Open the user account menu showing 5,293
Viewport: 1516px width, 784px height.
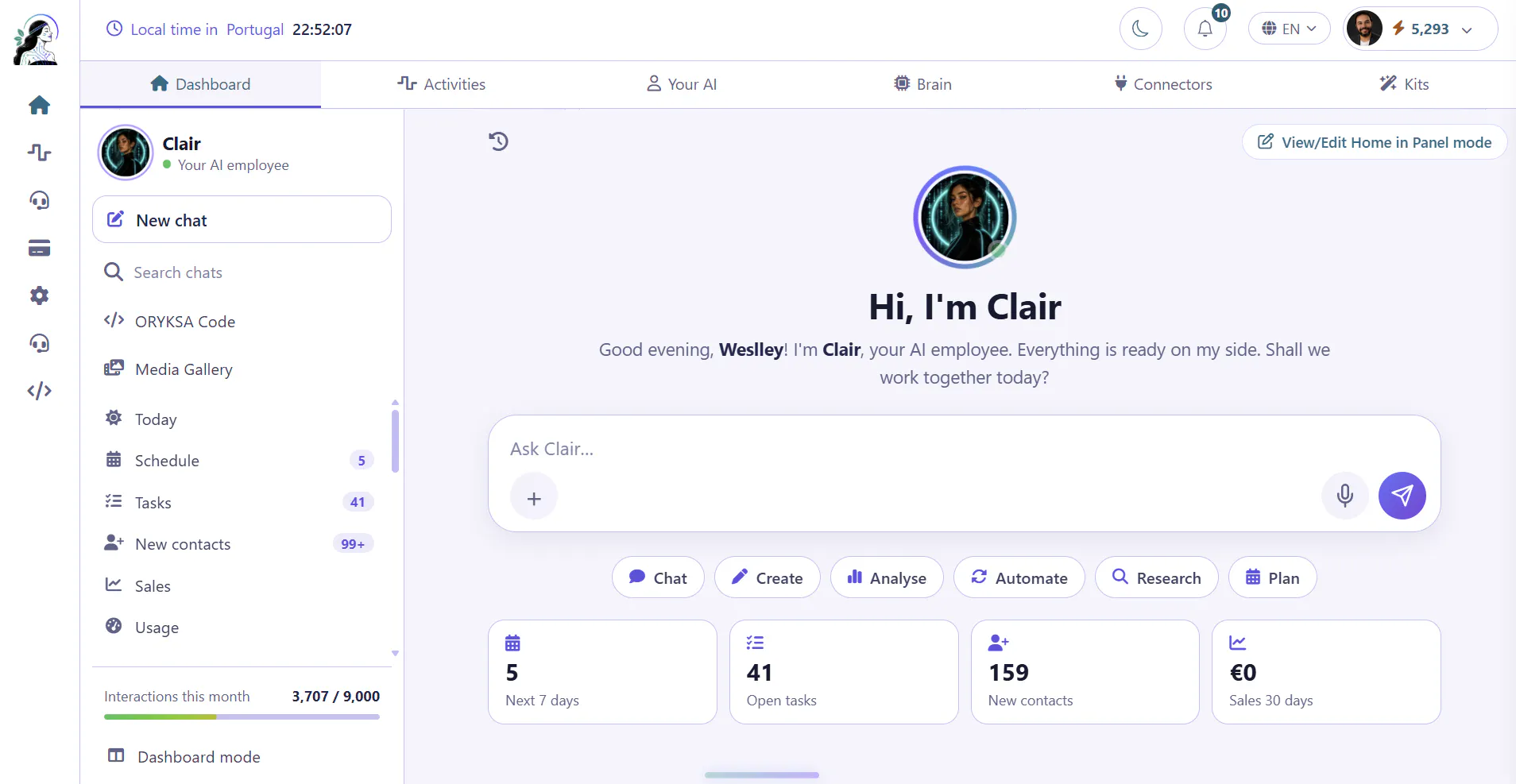[x=1420, y=29]
